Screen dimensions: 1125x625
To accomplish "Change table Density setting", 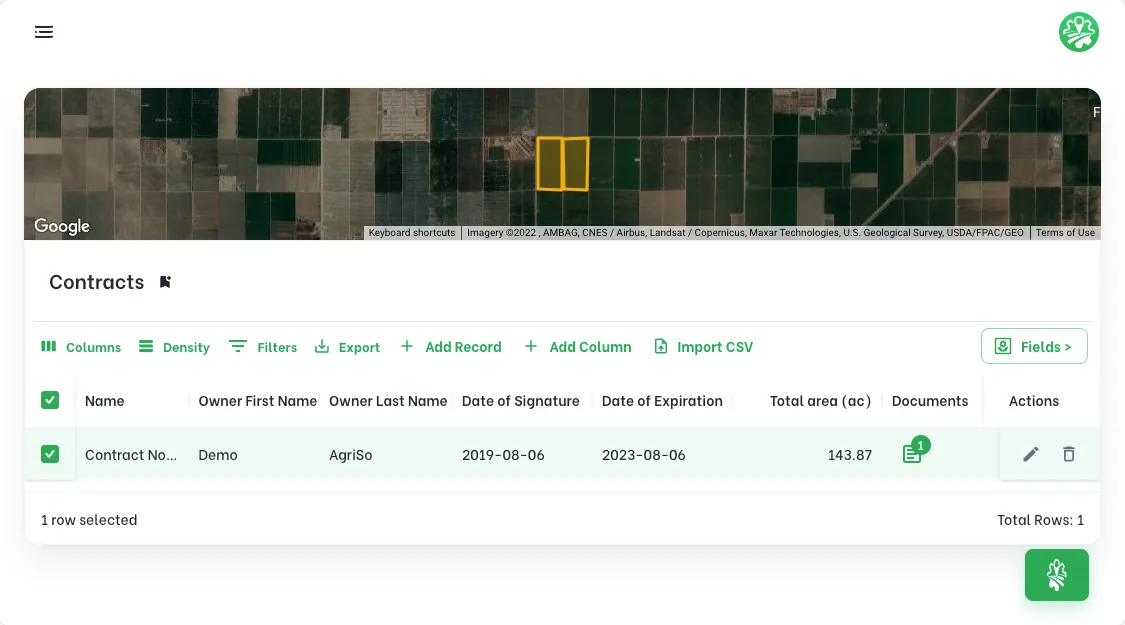I will point(174,347).
